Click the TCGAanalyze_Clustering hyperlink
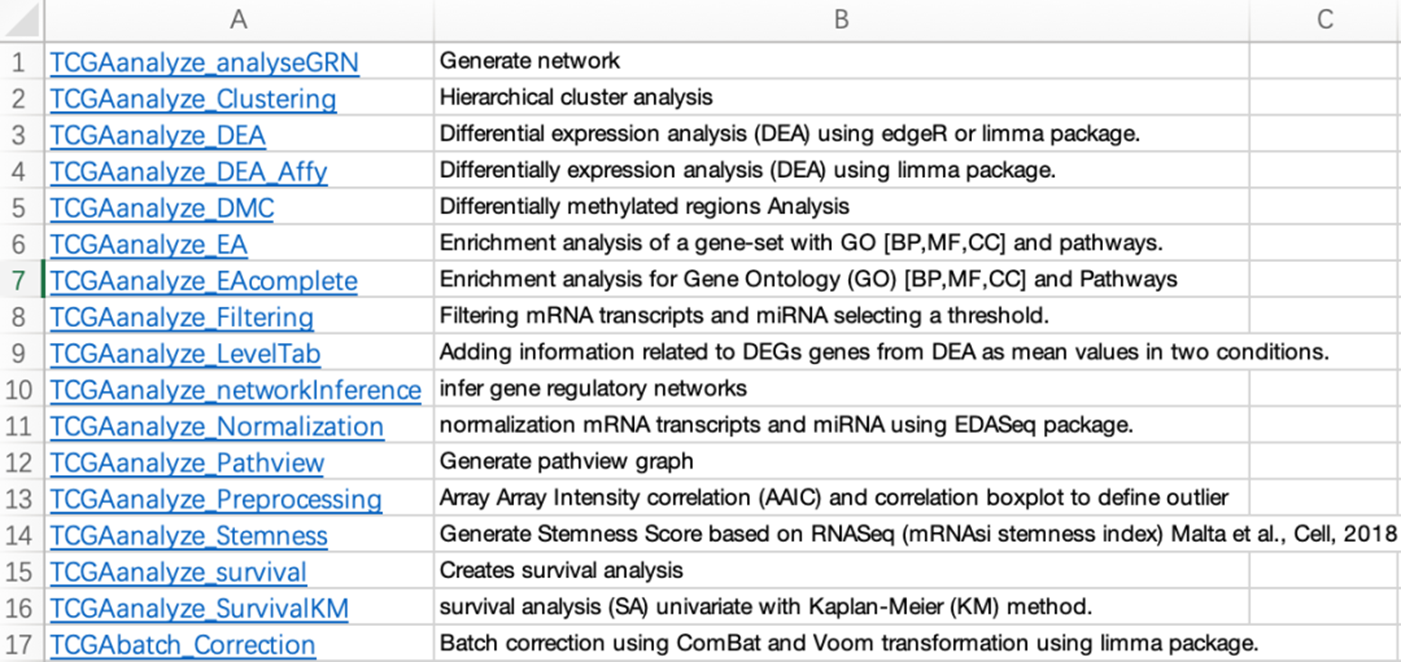 [x=193, y=99]
